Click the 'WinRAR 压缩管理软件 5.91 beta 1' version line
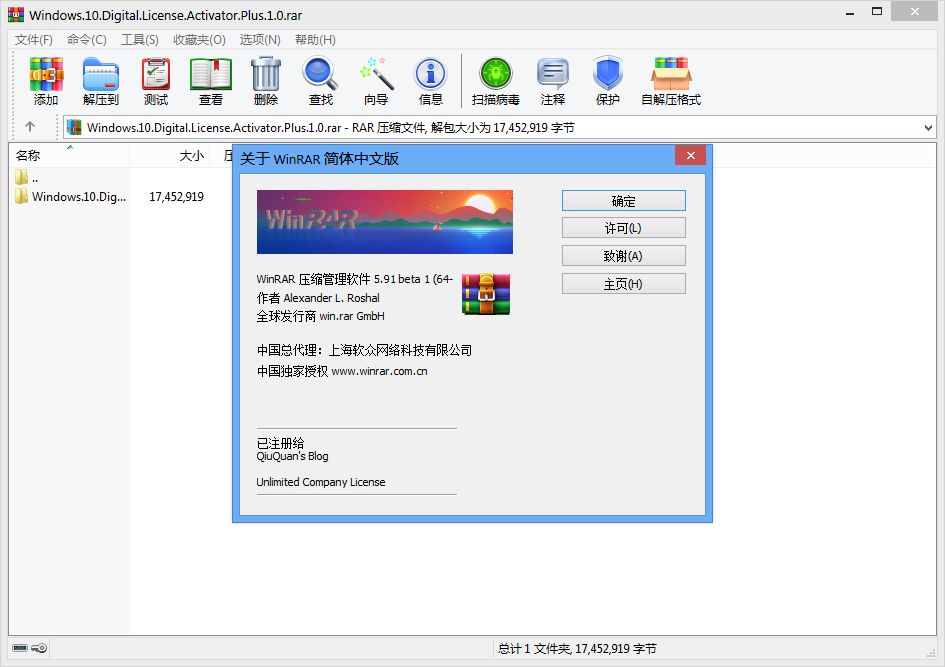Image resolution: width=945 pixels, height=667 pixels. coord(354,279)
